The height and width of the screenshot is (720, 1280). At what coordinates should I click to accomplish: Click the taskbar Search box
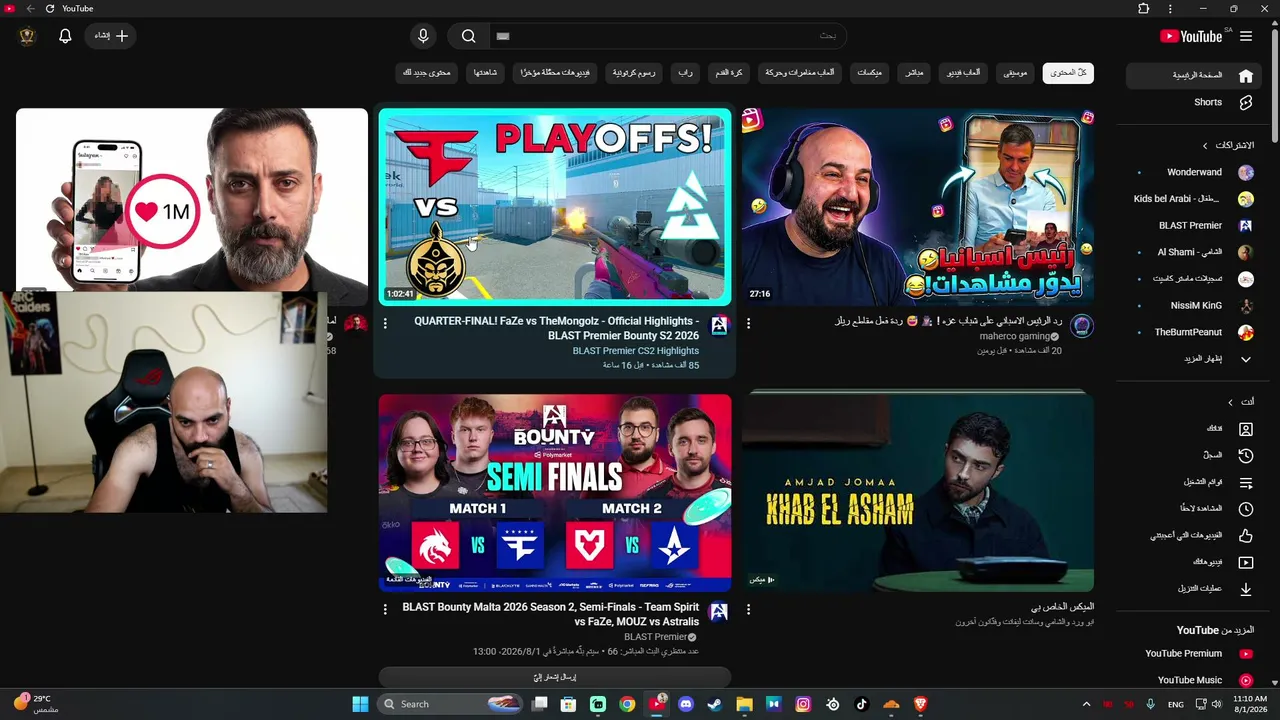449,704
